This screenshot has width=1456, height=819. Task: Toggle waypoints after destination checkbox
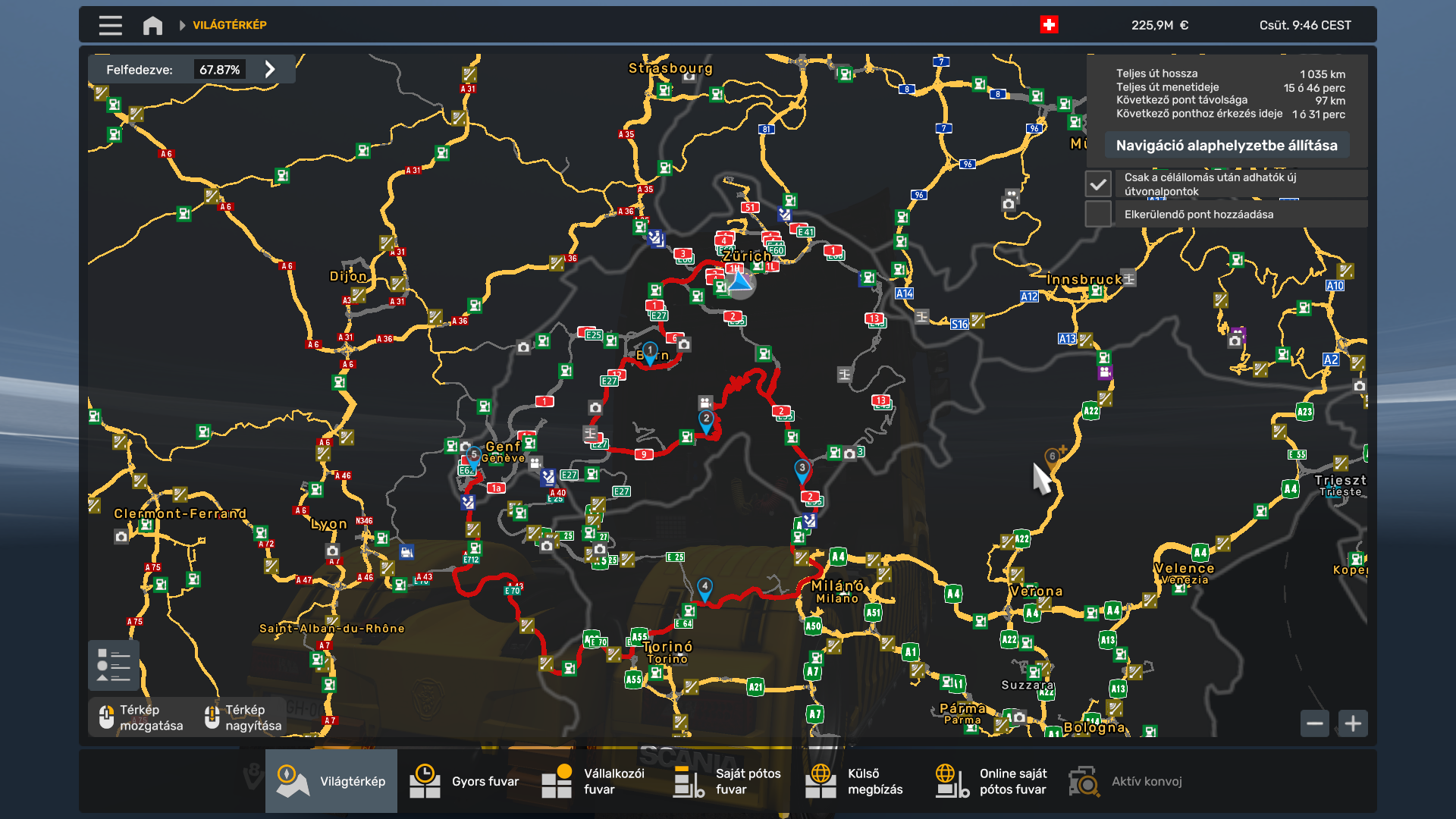pyautogui.click(x=1097, y=184)
